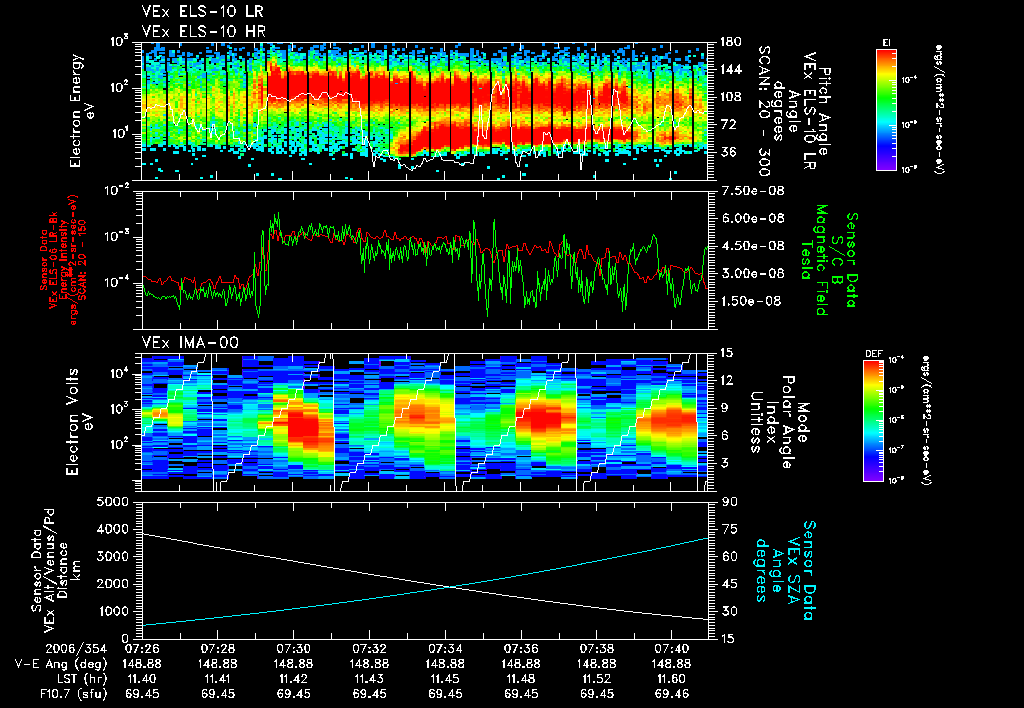Select the 'VEx IMA-00' panel title
Screen dimensions: 1024x708
[x=190, y=342]
